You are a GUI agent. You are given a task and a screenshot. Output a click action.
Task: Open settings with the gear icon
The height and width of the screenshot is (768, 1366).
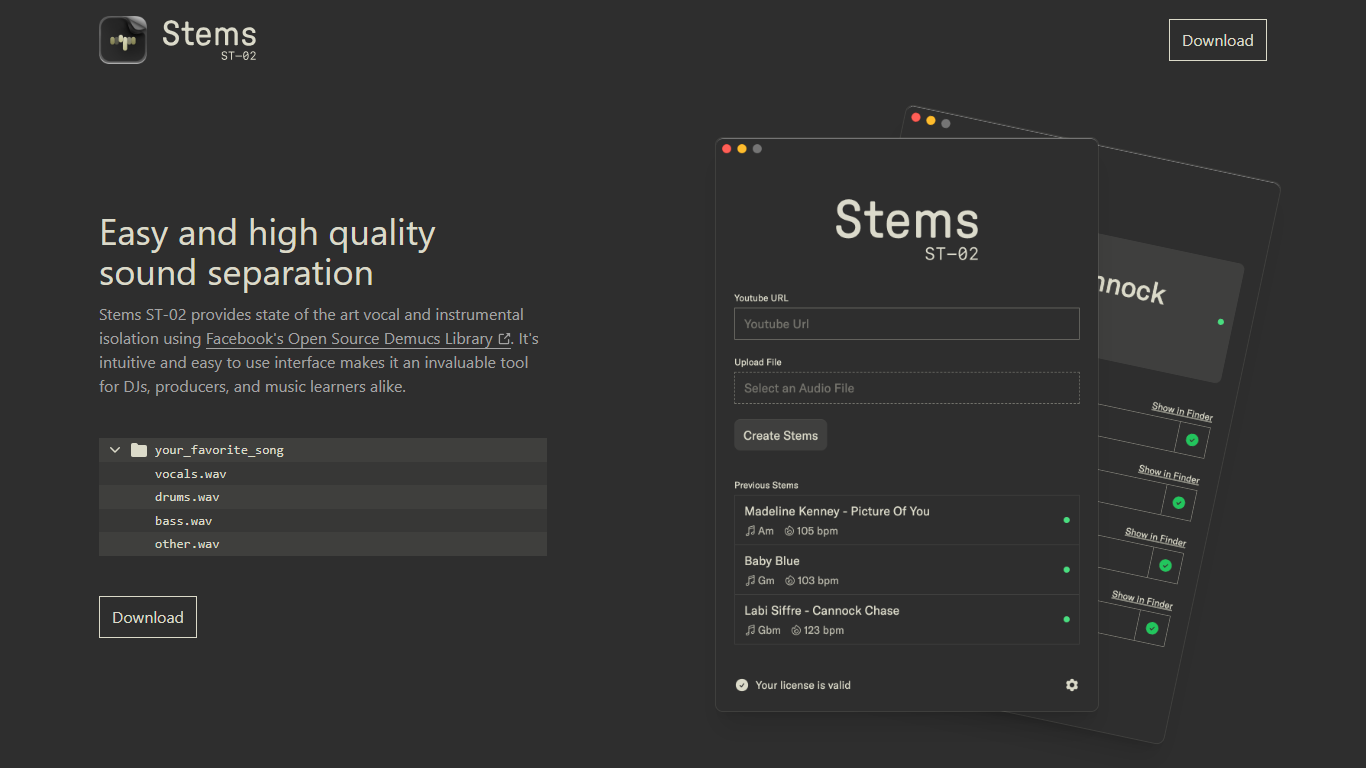[1072, 685]
